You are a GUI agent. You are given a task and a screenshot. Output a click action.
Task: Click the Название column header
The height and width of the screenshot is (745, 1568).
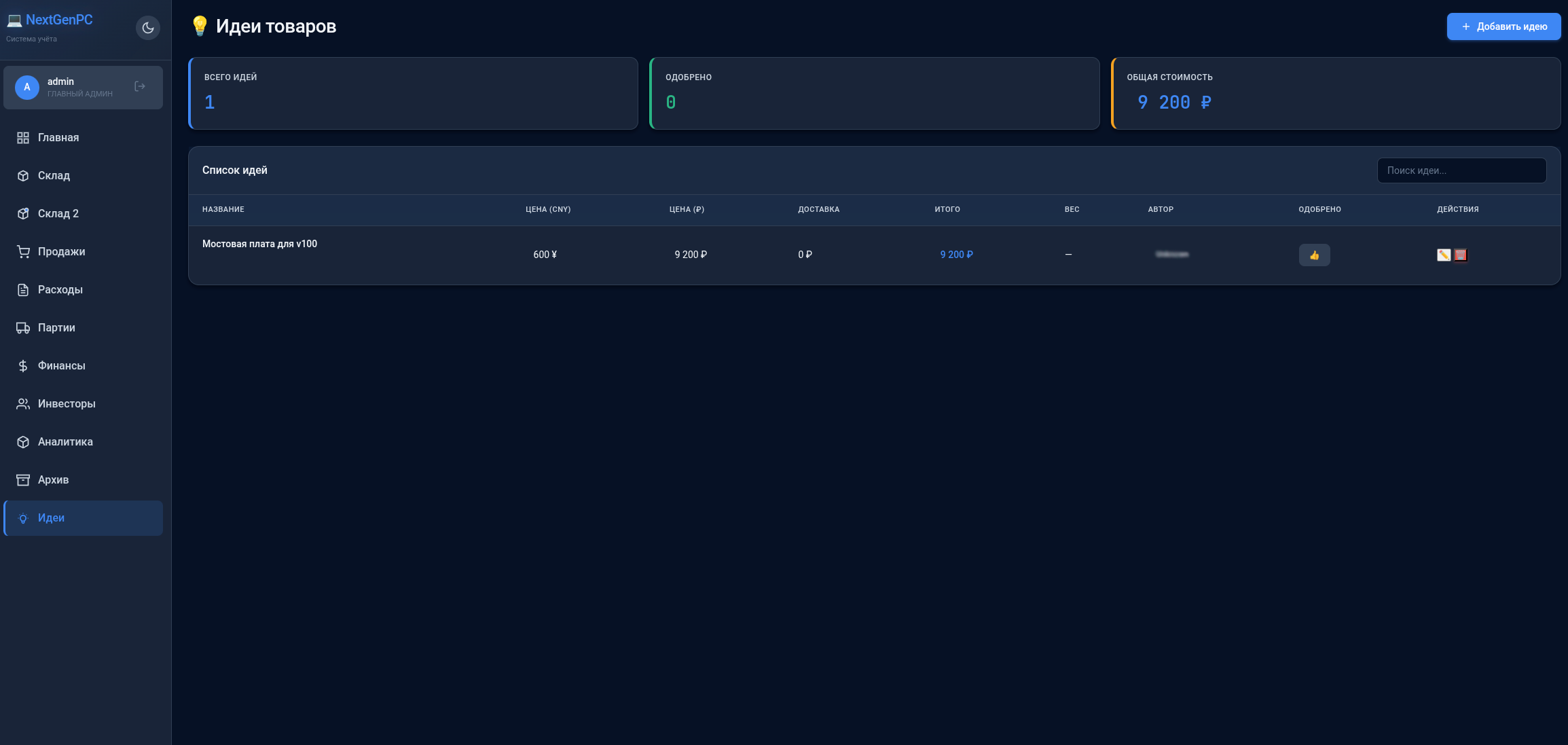coord(223,209)
